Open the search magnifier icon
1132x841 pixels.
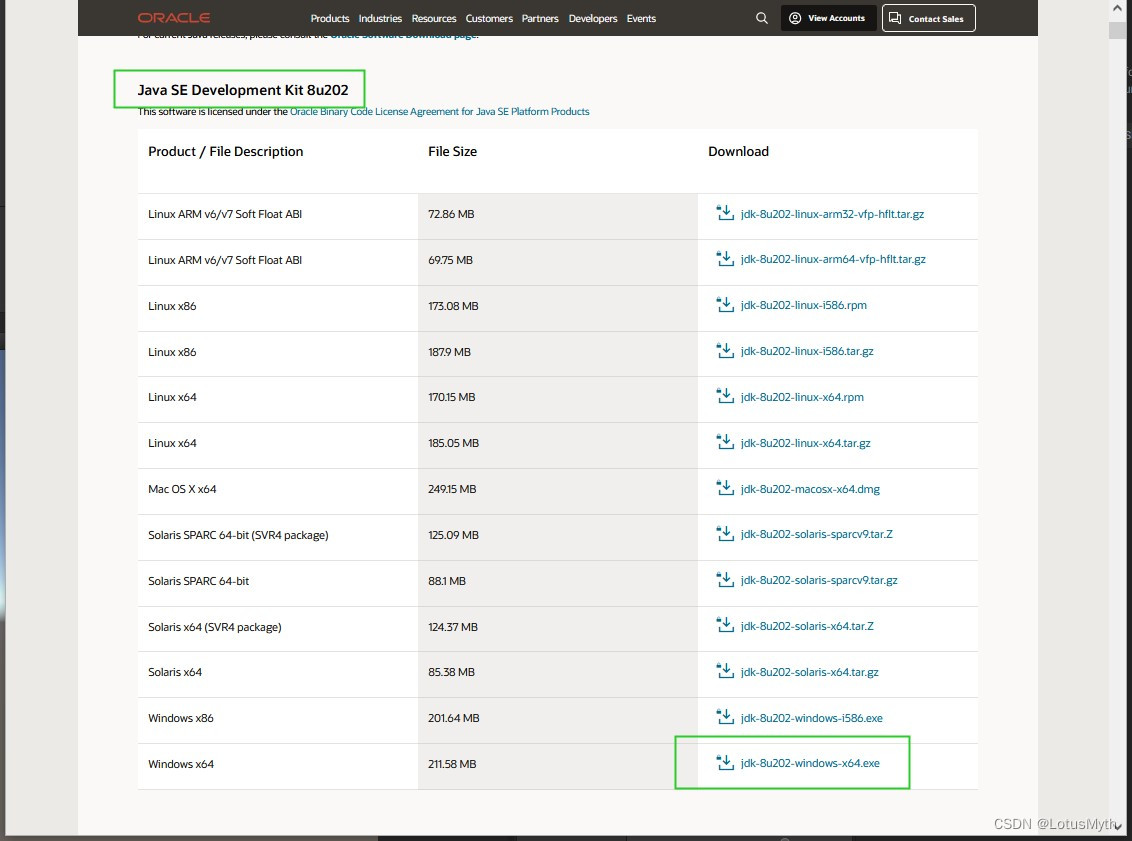pyautogui.click(x=762, y=18)
